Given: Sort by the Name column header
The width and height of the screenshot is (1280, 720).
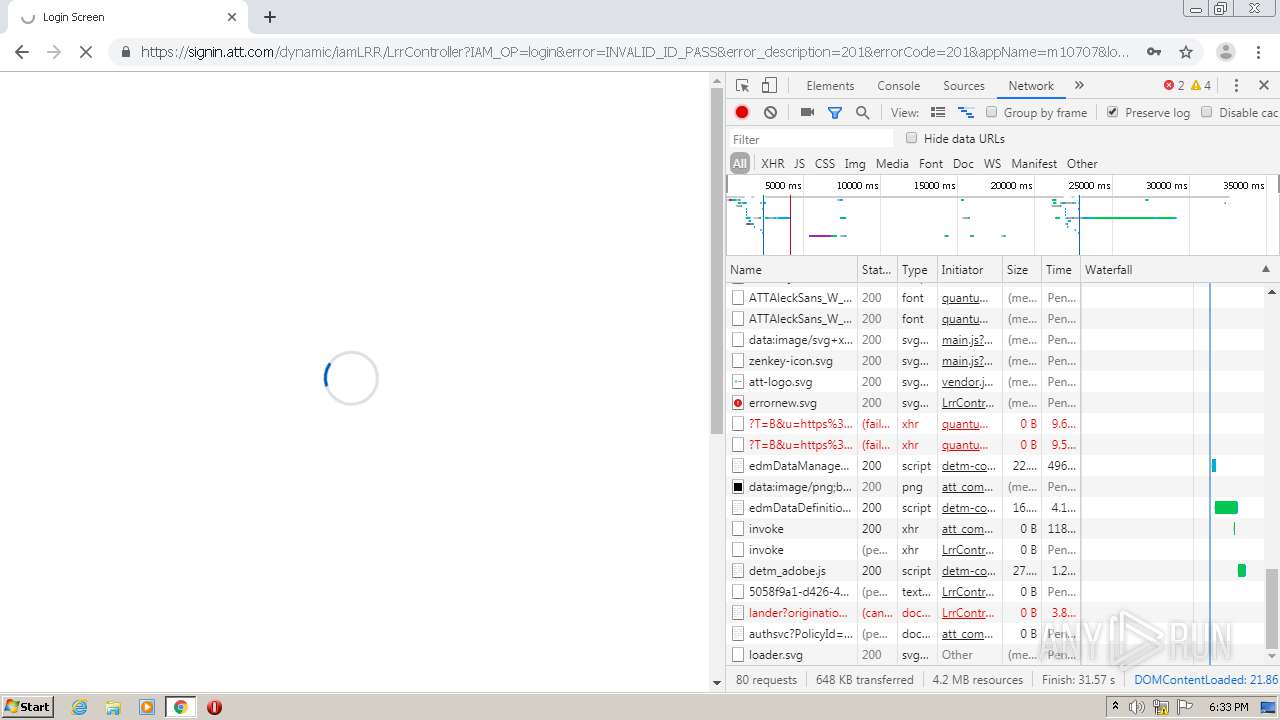Looking at the screenshot, I should pos(791,269).
